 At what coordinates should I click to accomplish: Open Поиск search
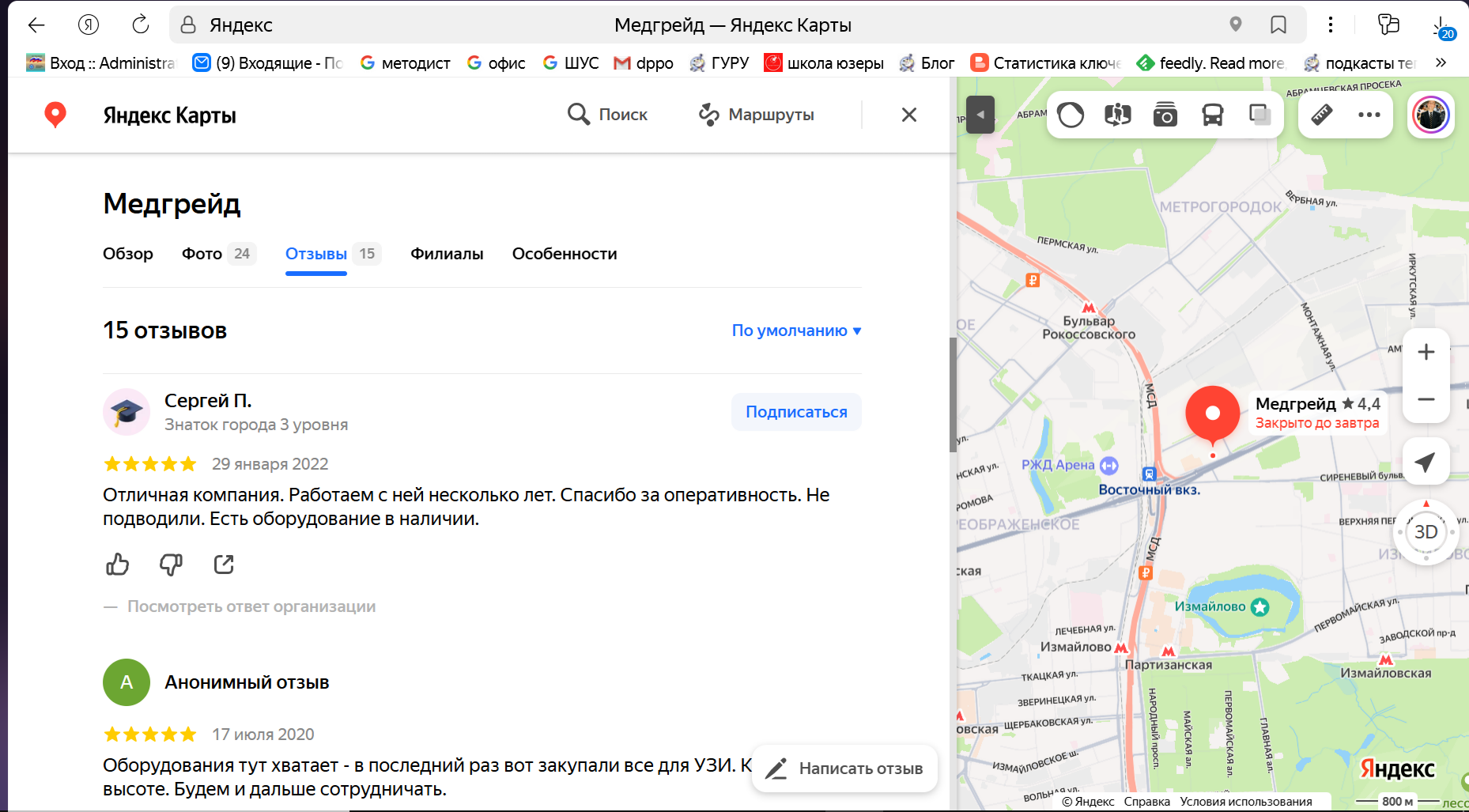[607, 115]
